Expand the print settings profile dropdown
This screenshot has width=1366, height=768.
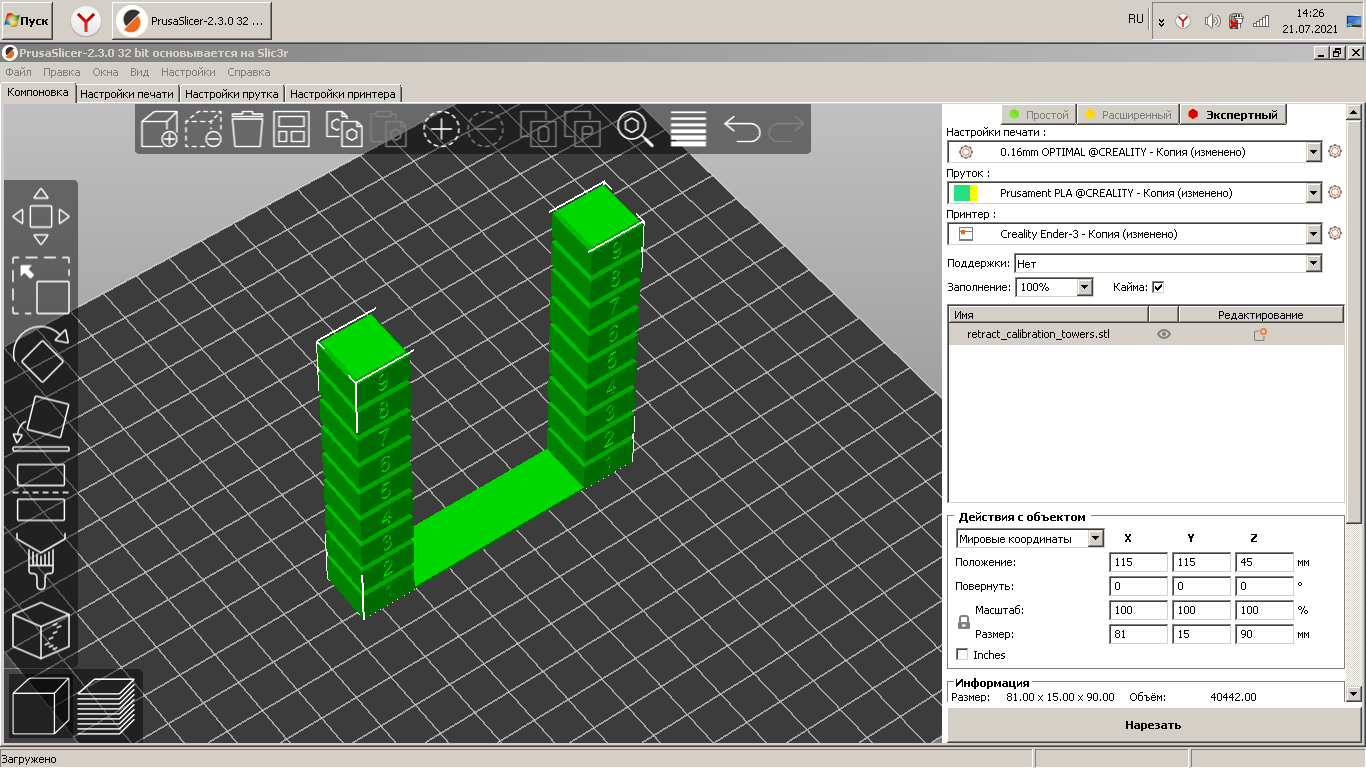pyautogui.click(x=1314, y=152)
